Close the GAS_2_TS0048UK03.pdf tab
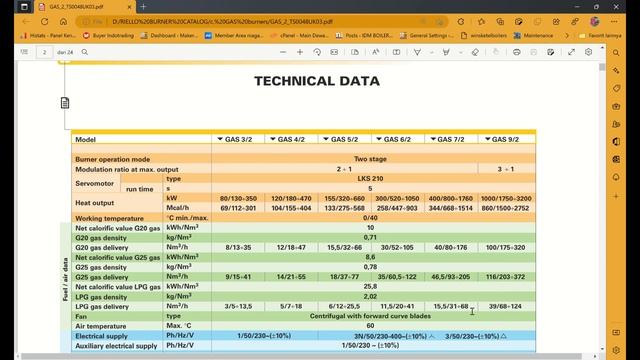640x360 pixels. 129,7
